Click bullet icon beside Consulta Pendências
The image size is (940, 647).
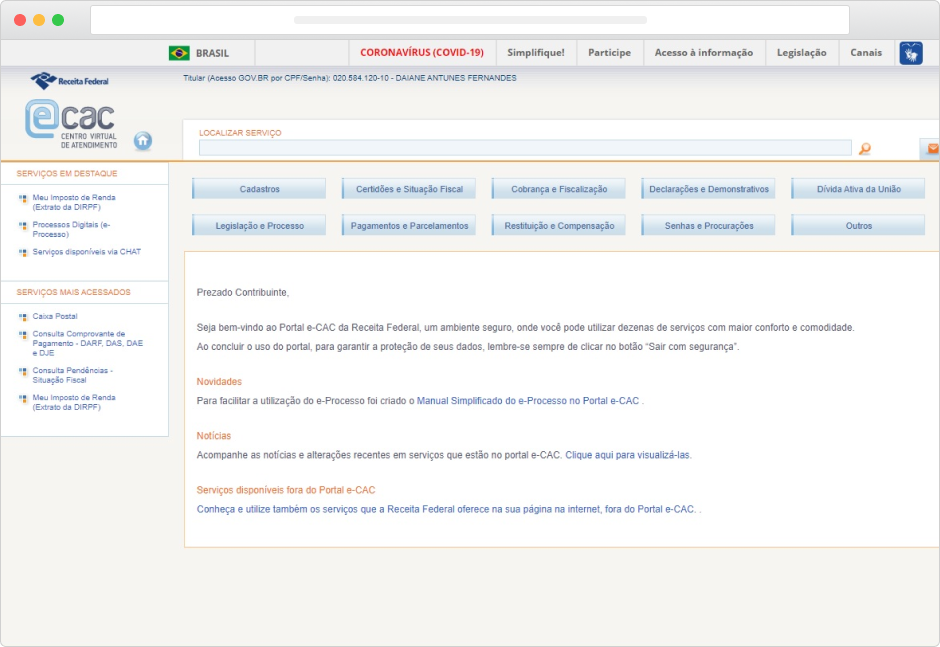coord(23,371)
